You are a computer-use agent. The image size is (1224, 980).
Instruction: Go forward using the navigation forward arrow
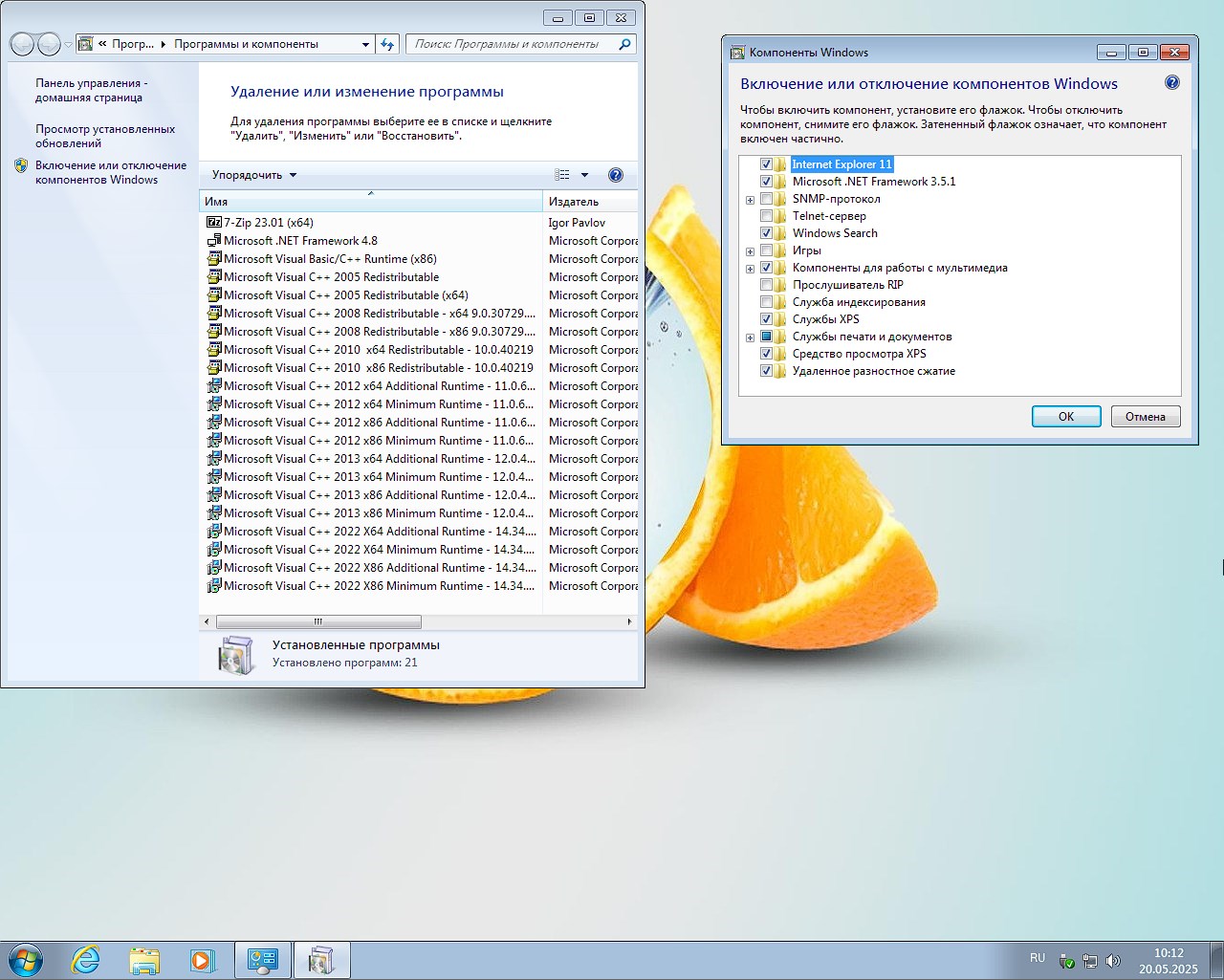coord(49,44)
